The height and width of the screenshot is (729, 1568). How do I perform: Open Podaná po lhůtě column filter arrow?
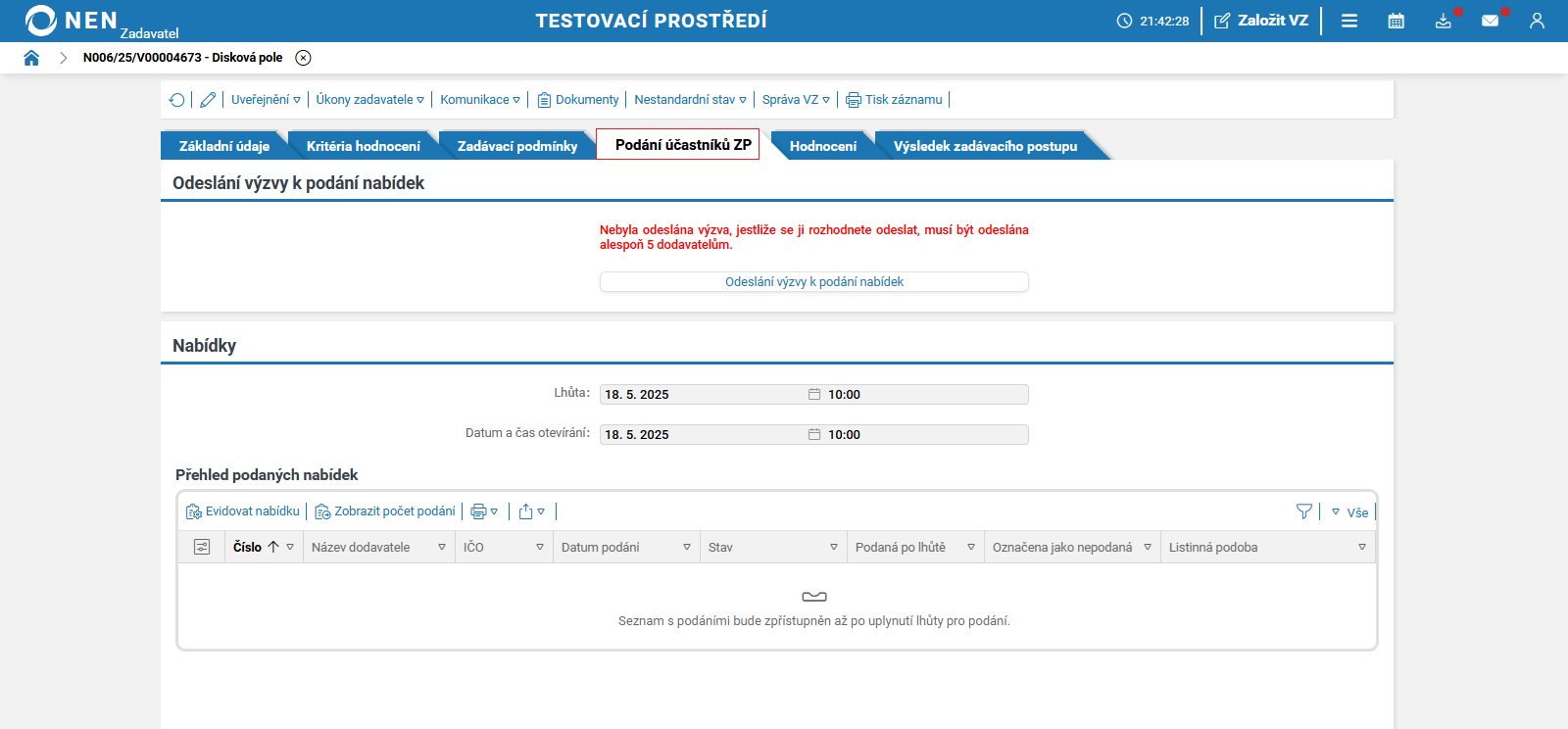[x=971, y=548]
